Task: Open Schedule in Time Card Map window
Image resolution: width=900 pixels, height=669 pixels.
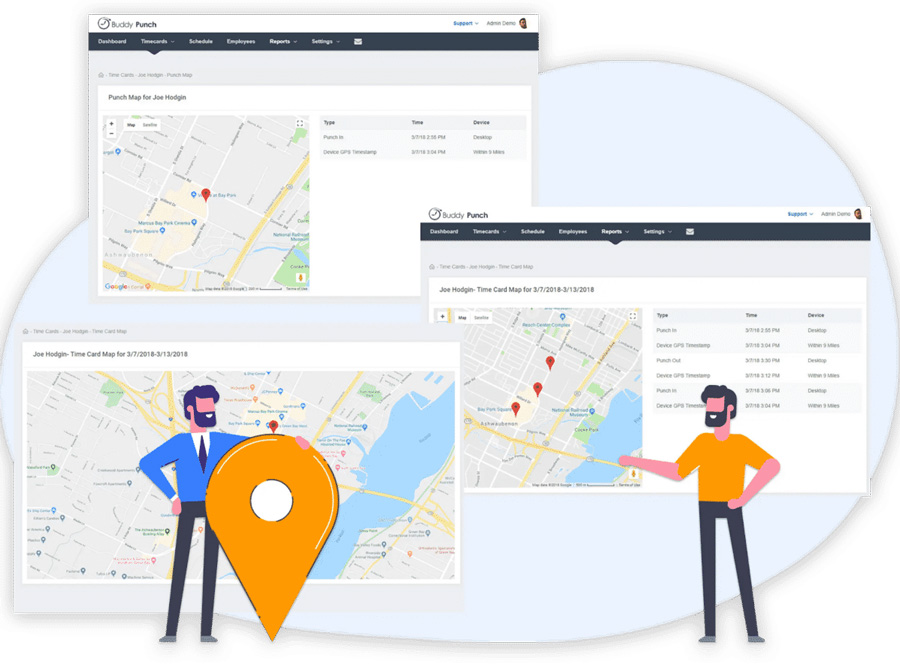Action: [533, 232]
